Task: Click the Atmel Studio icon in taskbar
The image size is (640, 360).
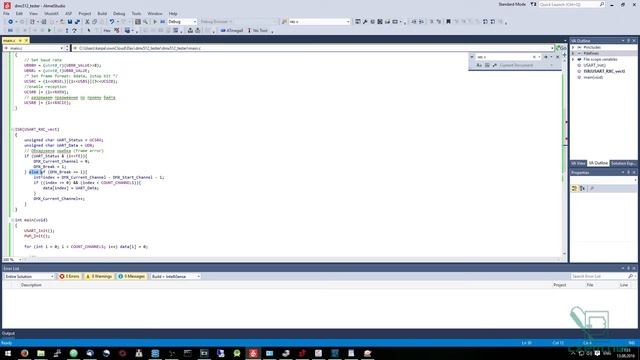Action: coord(253,353)
